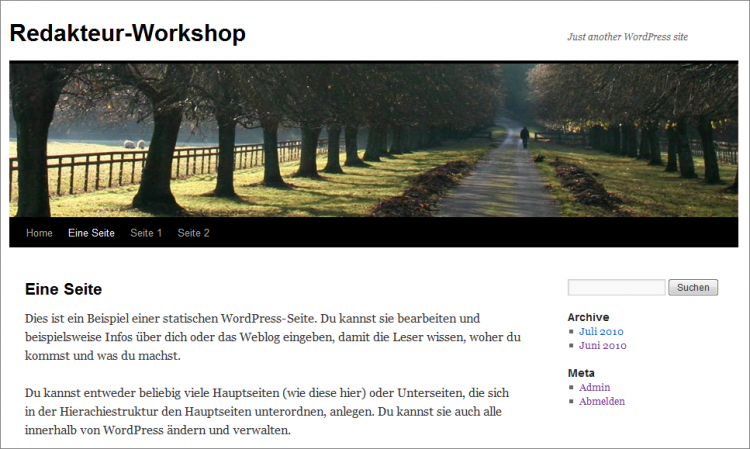Click the paragraph starting with Dies ist
The height and width of the screenshot is (449, 750).
pyautogui.click(x=272, y=338)
